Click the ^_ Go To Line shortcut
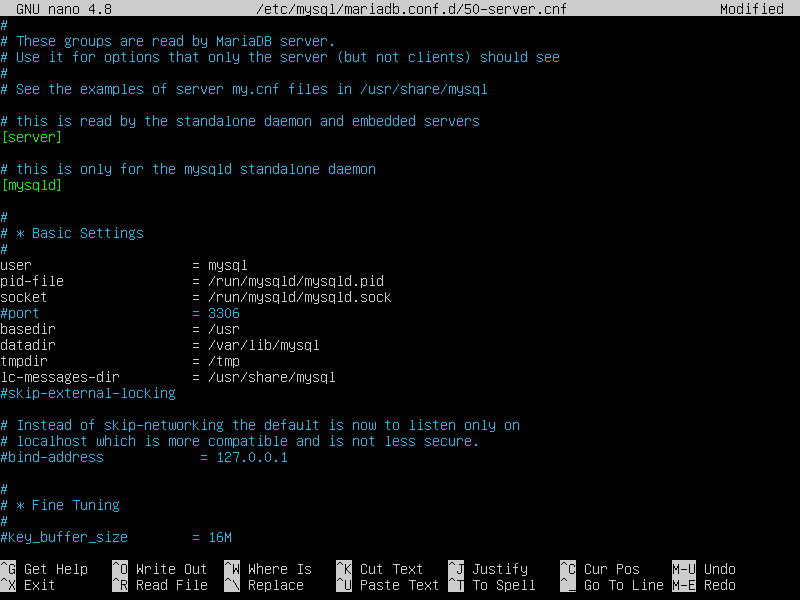 (x=612, y=585)
